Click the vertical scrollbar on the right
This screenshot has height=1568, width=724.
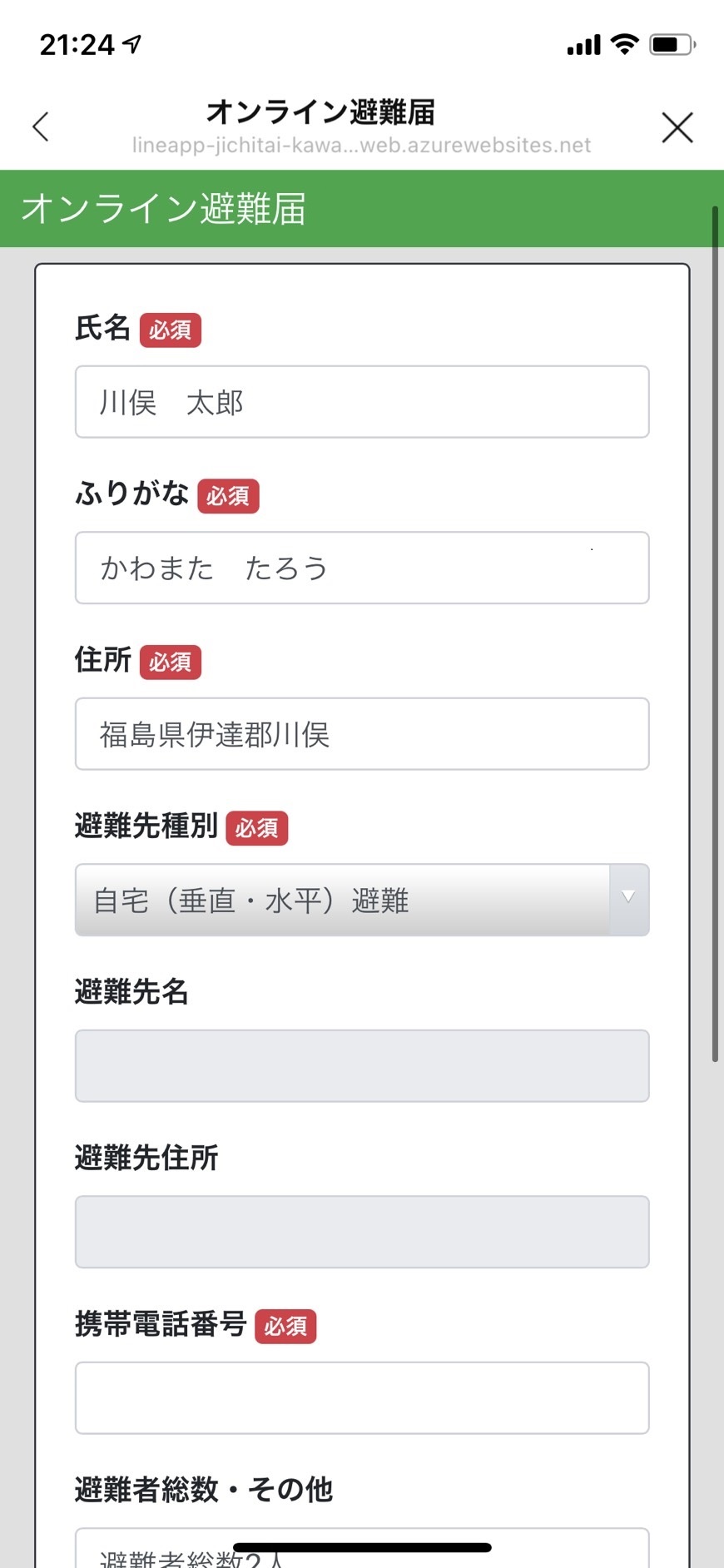tap(715, 633)
